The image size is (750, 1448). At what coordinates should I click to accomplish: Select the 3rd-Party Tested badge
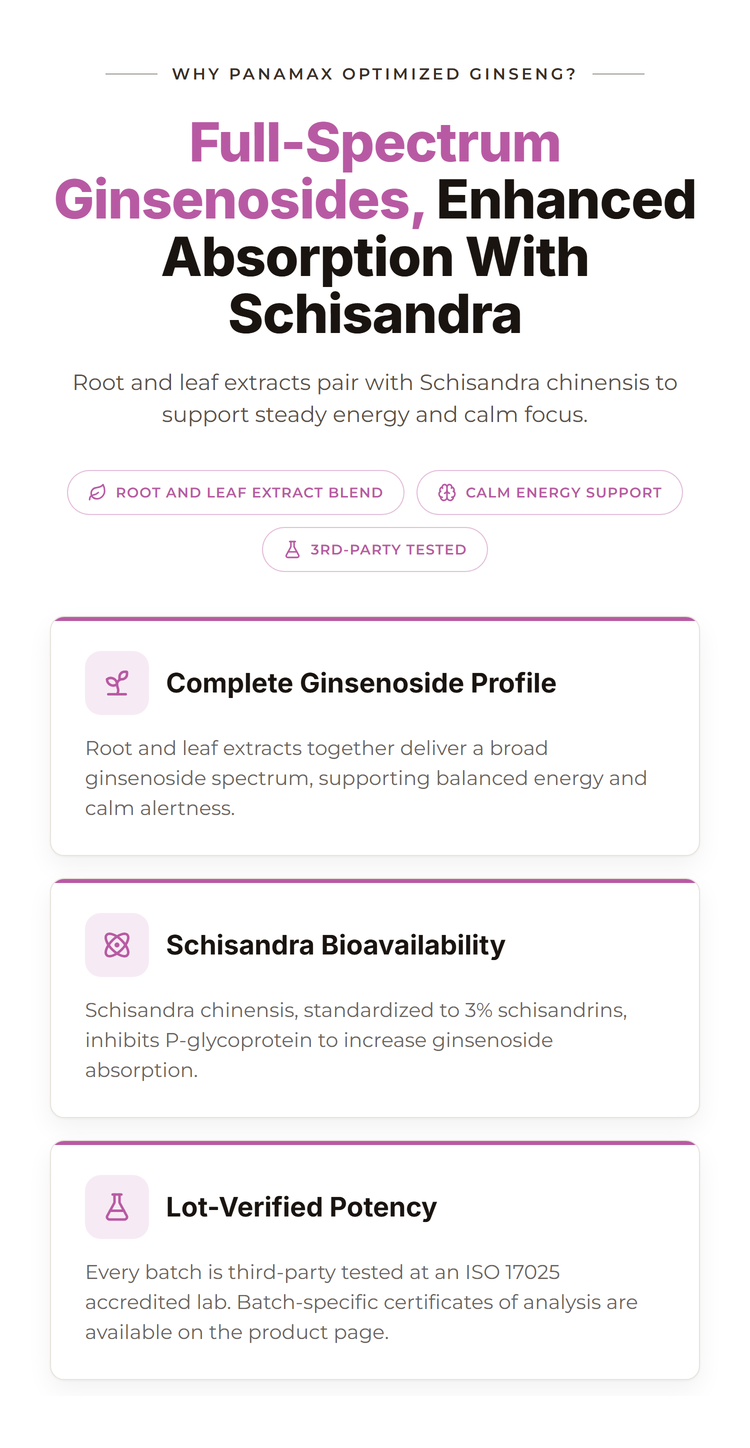(x=375, y=550)
